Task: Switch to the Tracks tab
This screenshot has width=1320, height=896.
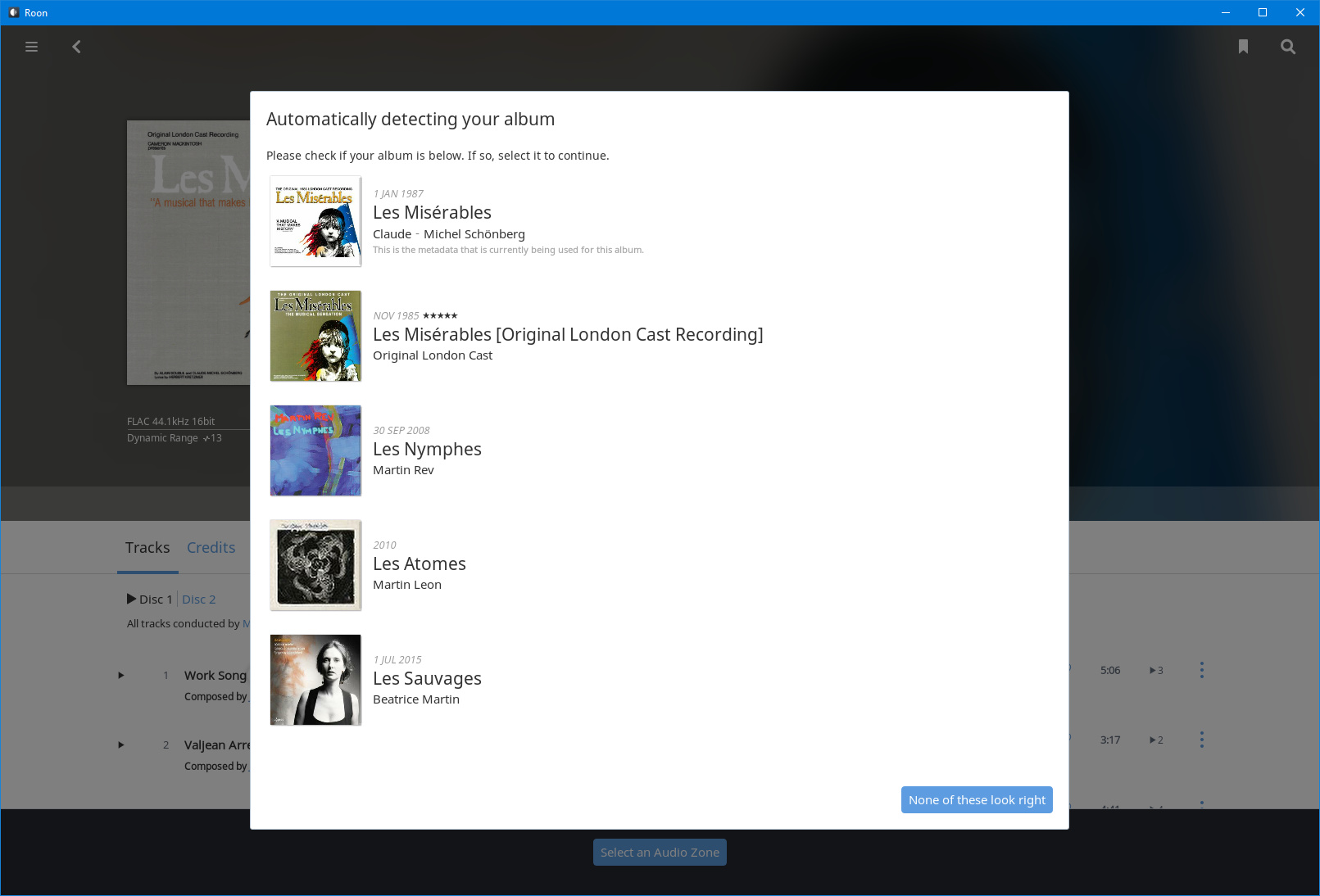Action: click(x=147, y=548)
